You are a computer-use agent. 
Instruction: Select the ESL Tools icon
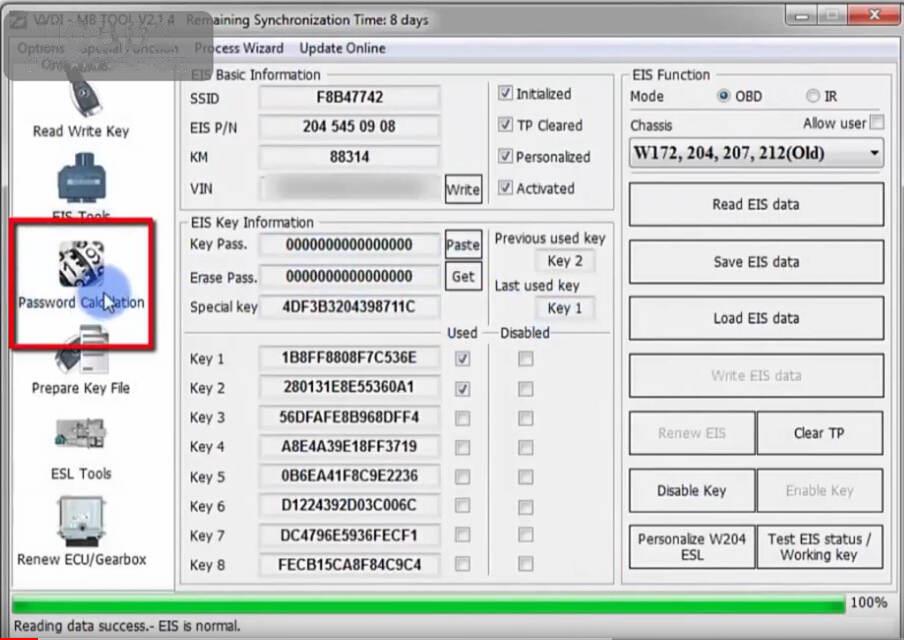pos(81,434)
